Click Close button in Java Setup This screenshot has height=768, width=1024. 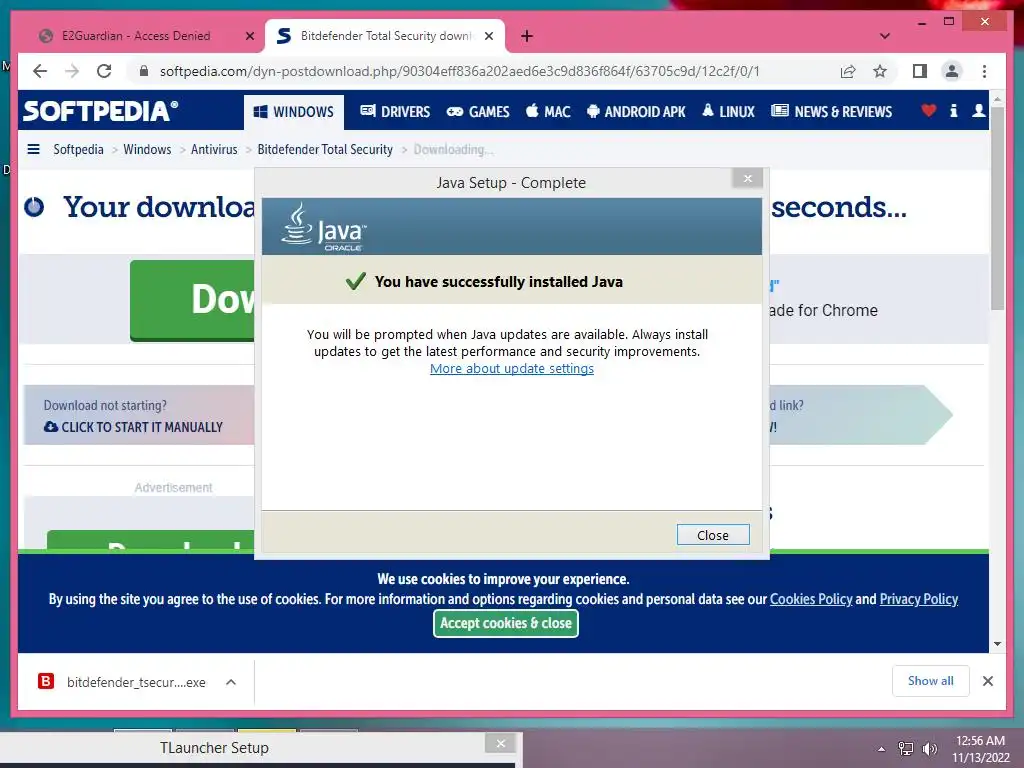[x=713, y=535]
